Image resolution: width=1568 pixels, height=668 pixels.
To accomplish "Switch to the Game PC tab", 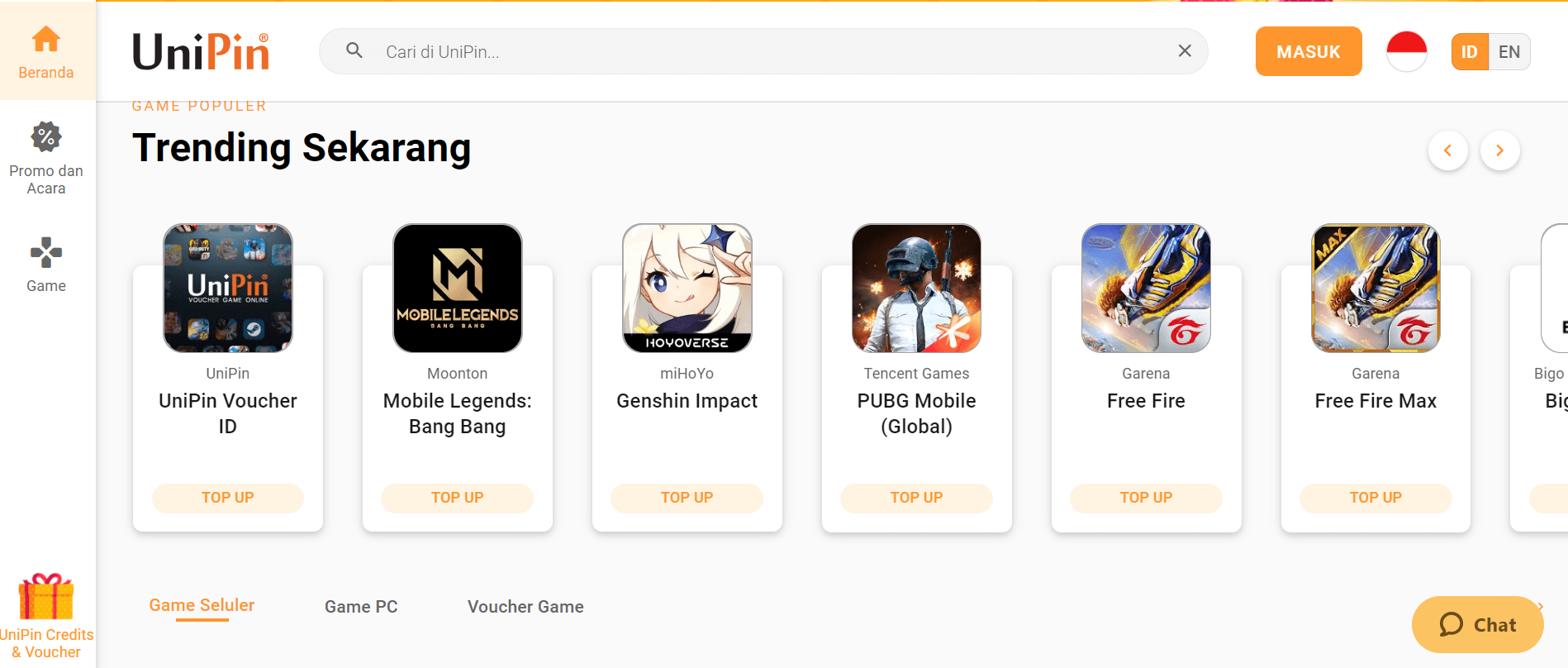I will pyautogui.click(x=361, y=607).
